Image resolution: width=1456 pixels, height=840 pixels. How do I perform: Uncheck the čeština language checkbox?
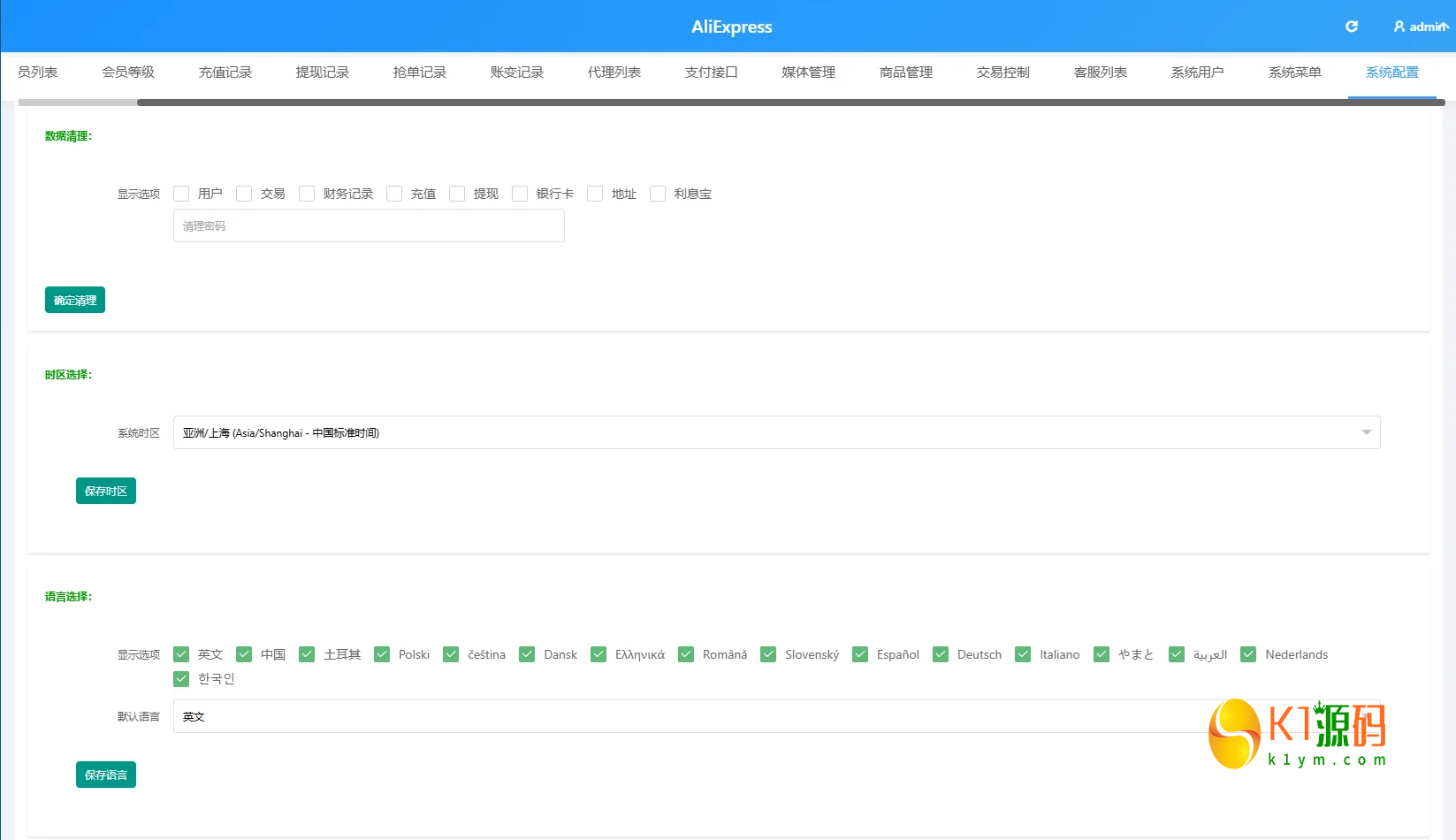point(451,654)
